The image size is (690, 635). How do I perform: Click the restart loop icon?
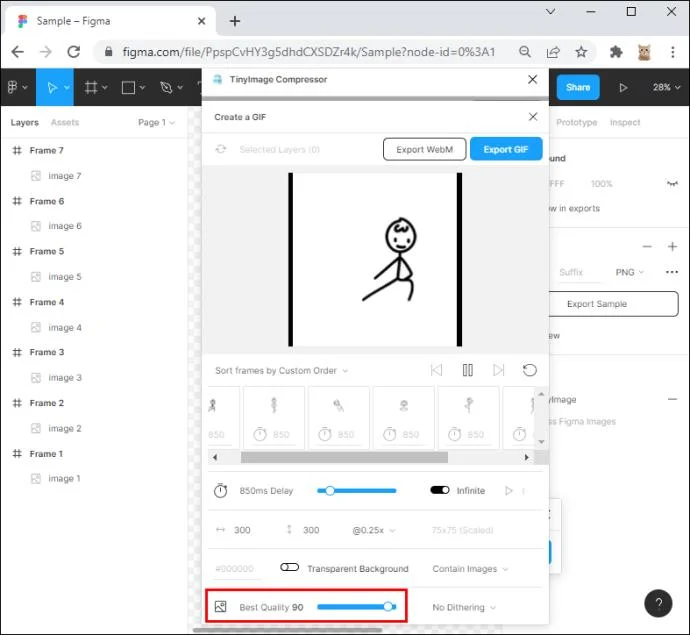click(529, 370)
